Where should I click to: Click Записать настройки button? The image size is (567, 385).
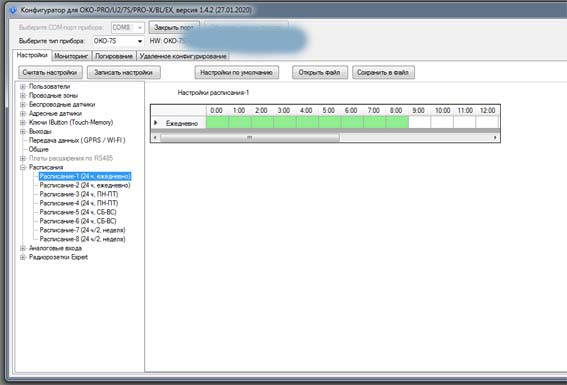point(123,72)
